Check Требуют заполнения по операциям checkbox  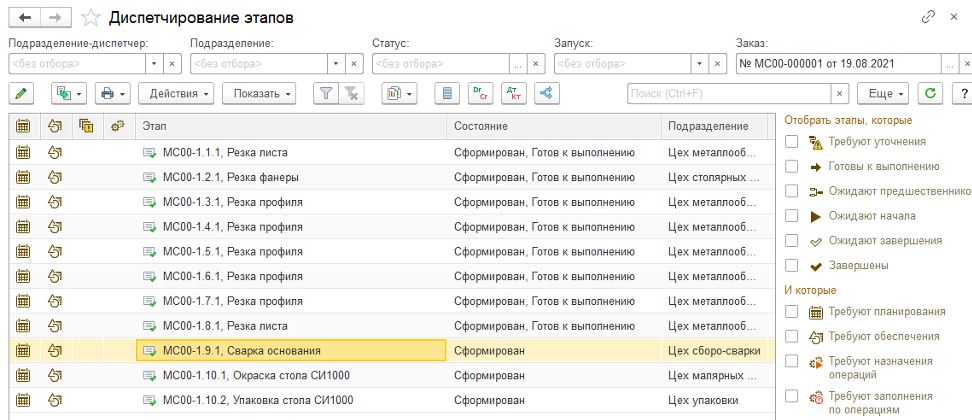pos(791,395)
